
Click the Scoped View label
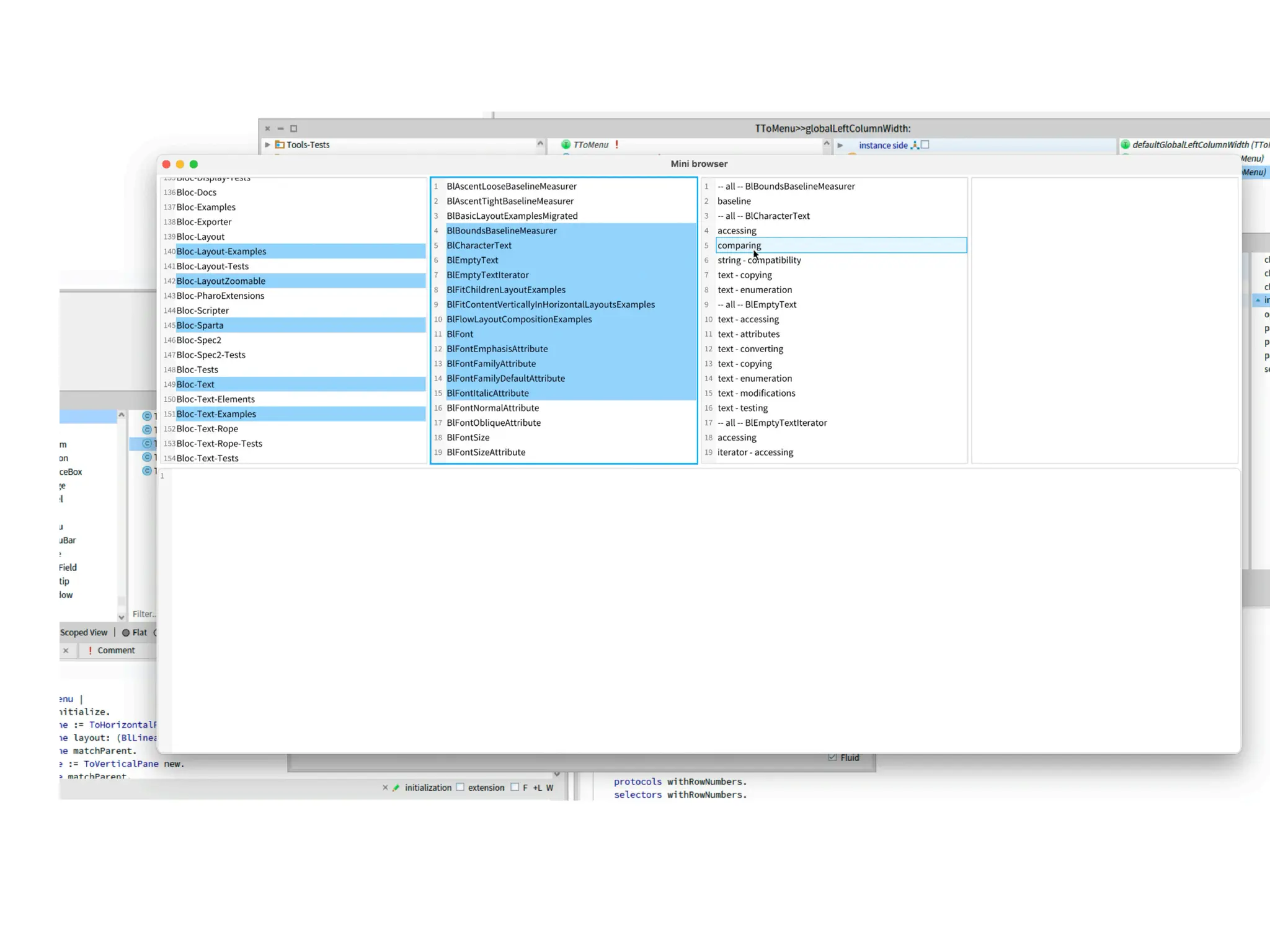tap(84, 633)
